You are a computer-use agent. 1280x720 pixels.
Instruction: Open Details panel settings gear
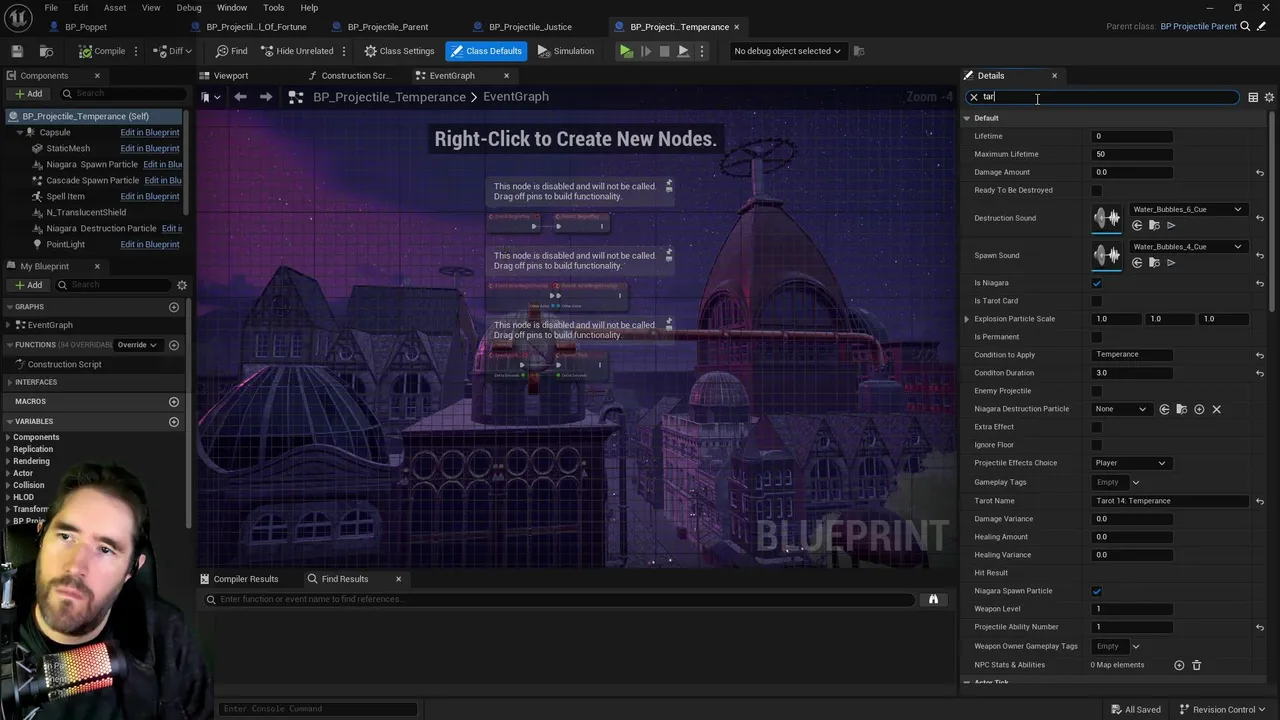click(x=1269, y=97)
